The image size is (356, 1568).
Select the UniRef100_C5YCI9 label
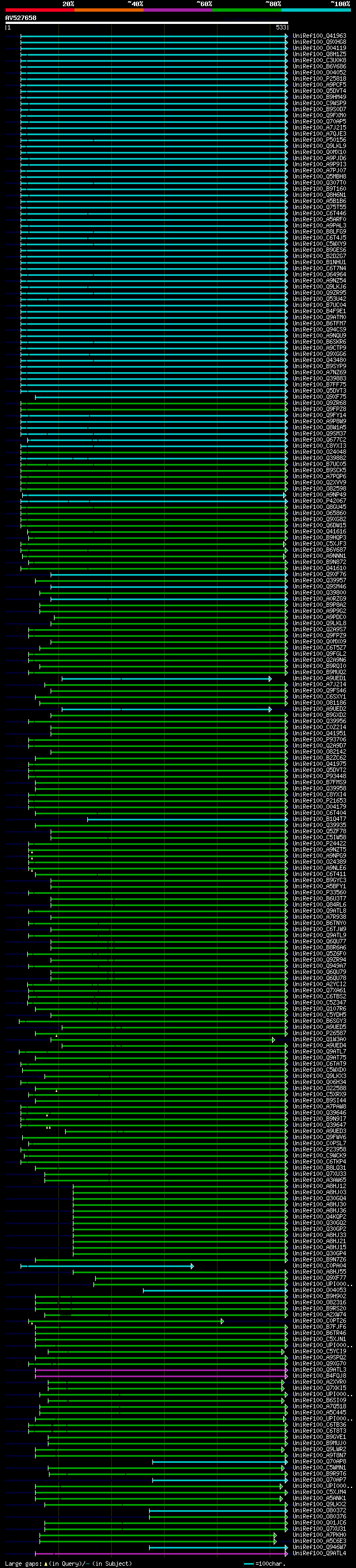pos(319,1351)
